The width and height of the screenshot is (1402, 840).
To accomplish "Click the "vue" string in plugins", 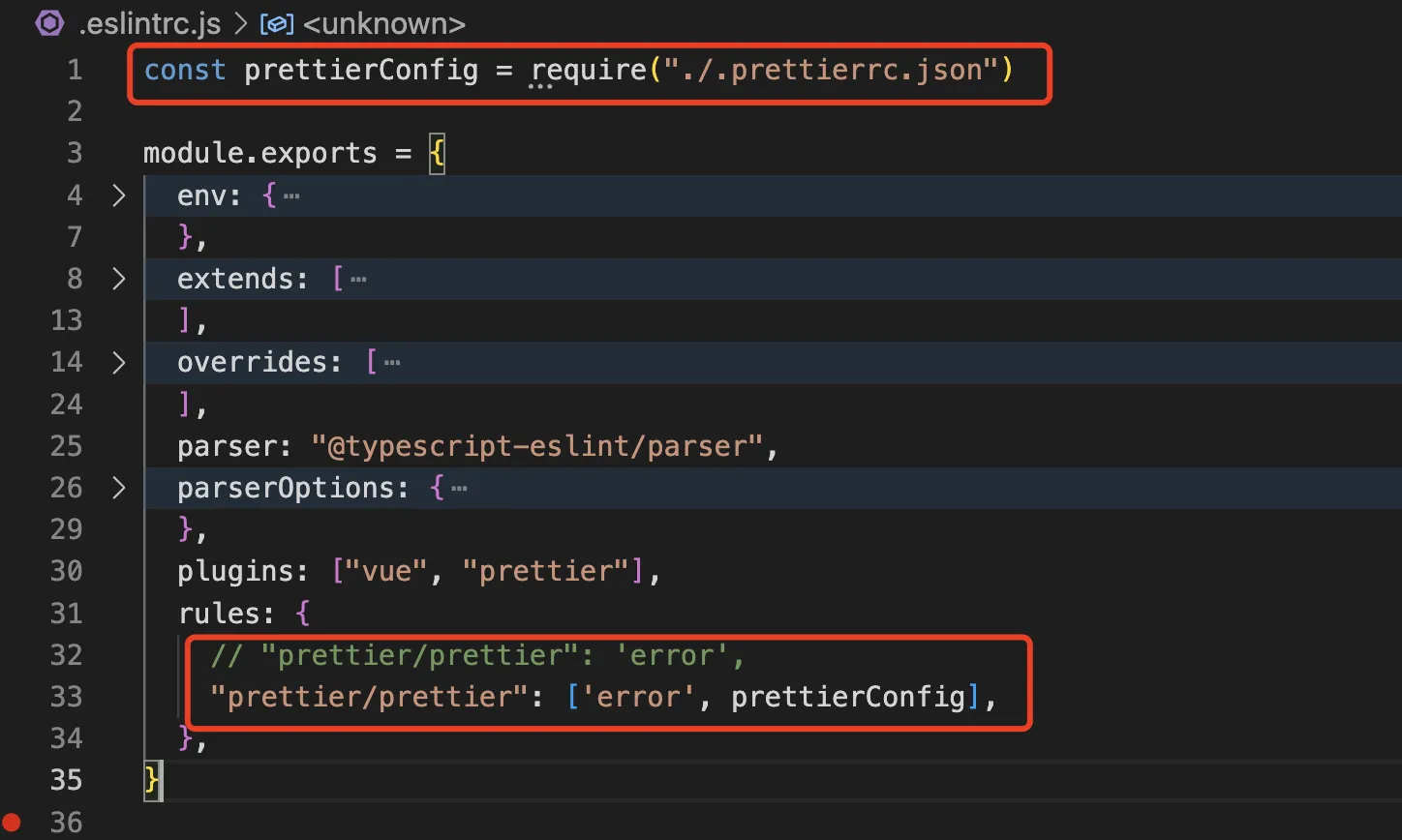I will point(387,571).
